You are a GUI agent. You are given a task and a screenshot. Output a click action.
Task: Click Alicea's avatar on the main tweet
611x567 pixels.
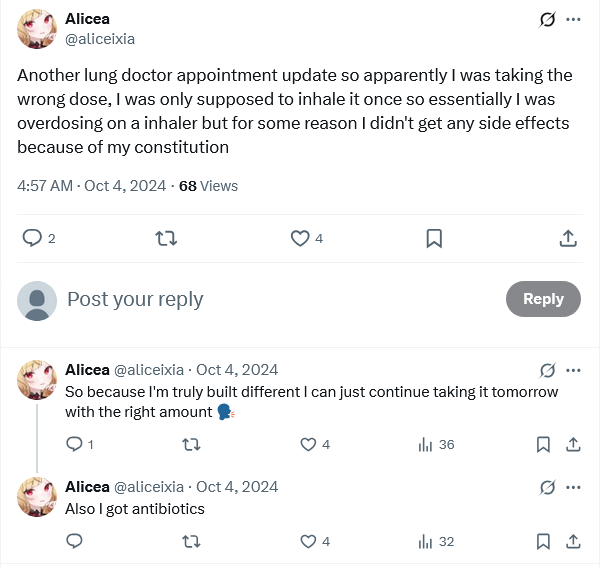[x=37, y=29]
